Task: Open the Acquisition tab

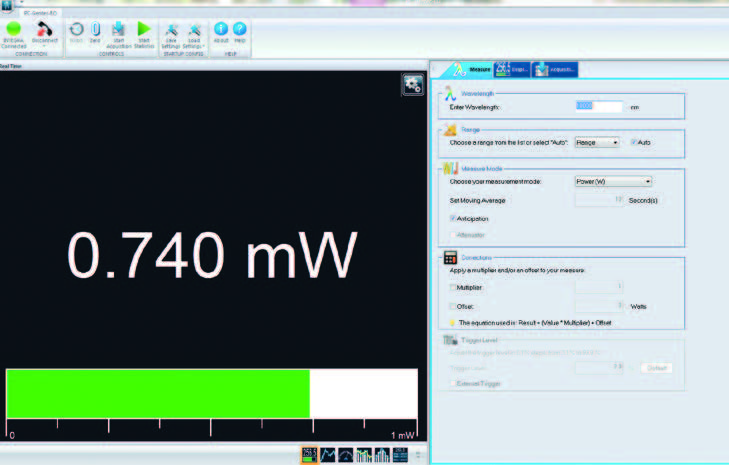Action: [x=555, y=69]
